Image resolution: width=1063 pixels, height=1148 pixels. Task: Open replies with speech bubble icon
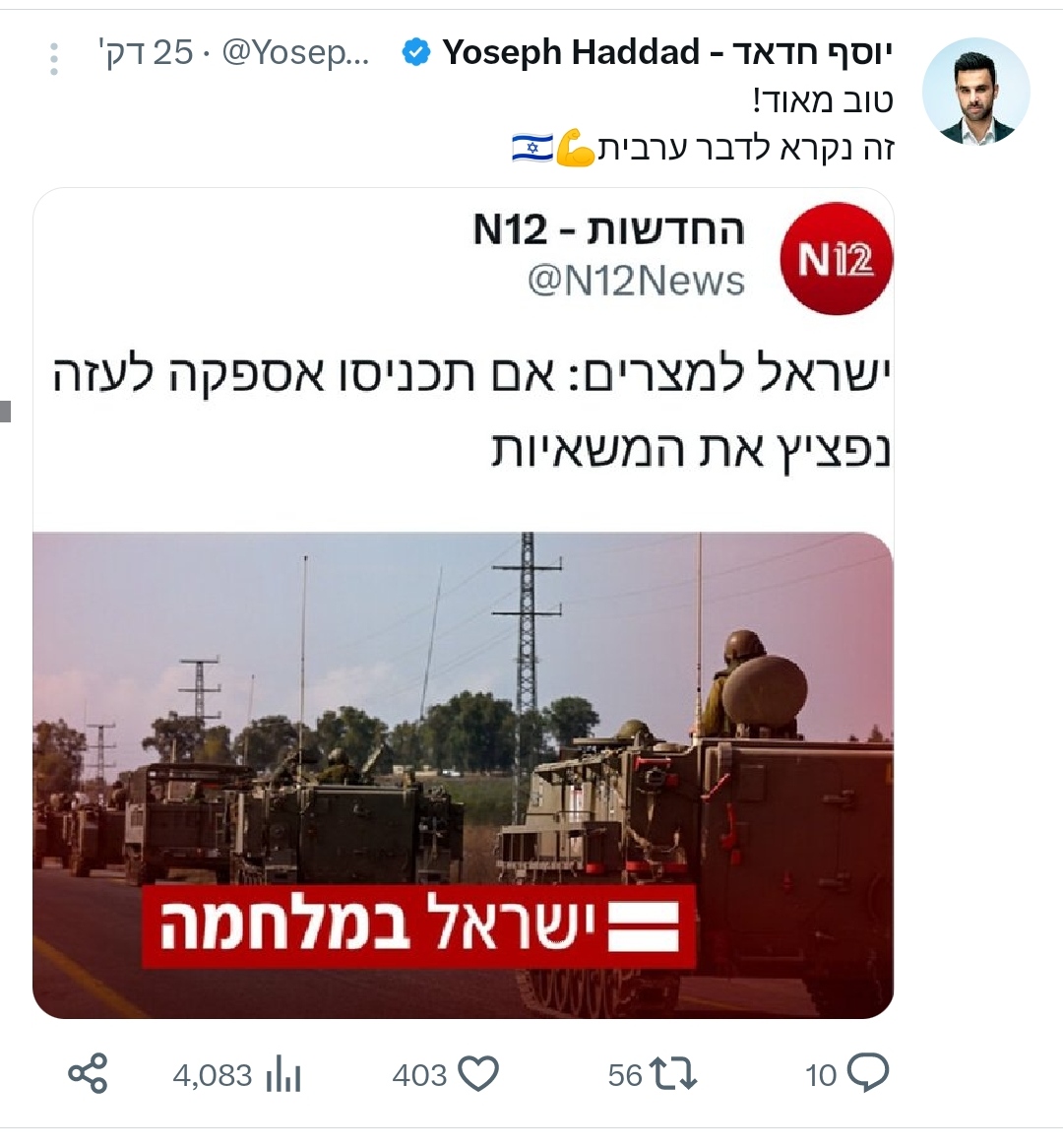point(868,1074)
